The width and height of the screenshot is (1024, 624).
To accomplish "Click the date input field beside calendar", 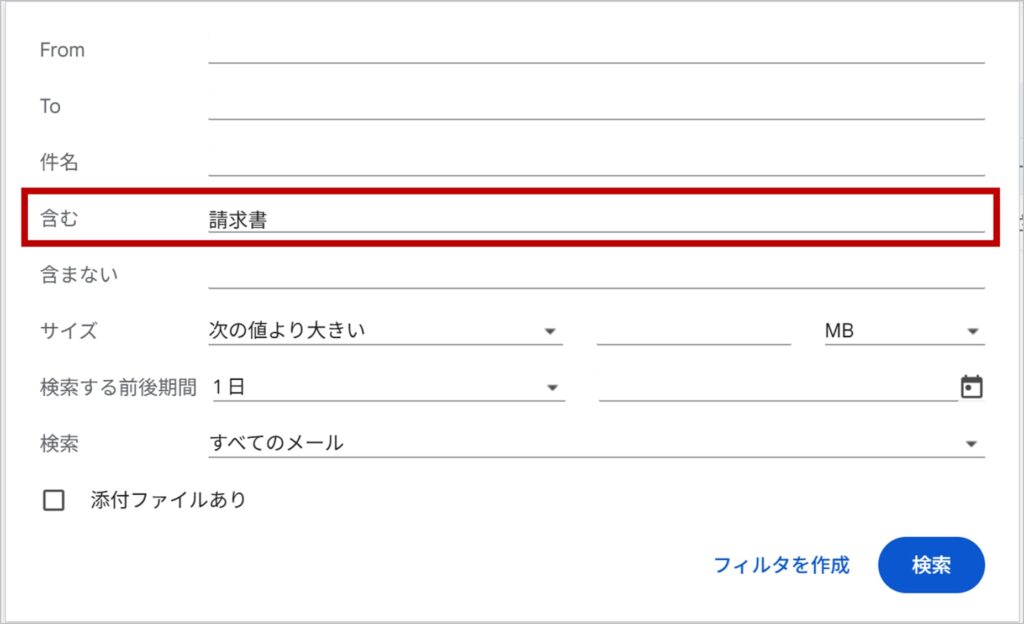I will coord(777,387).
